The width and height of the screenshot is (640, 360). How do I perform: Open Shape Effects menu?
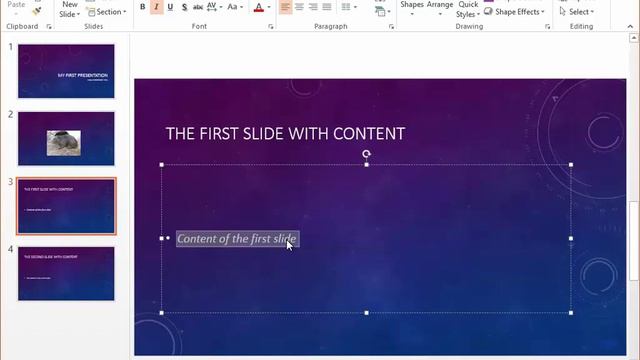(x=514, y=12)
